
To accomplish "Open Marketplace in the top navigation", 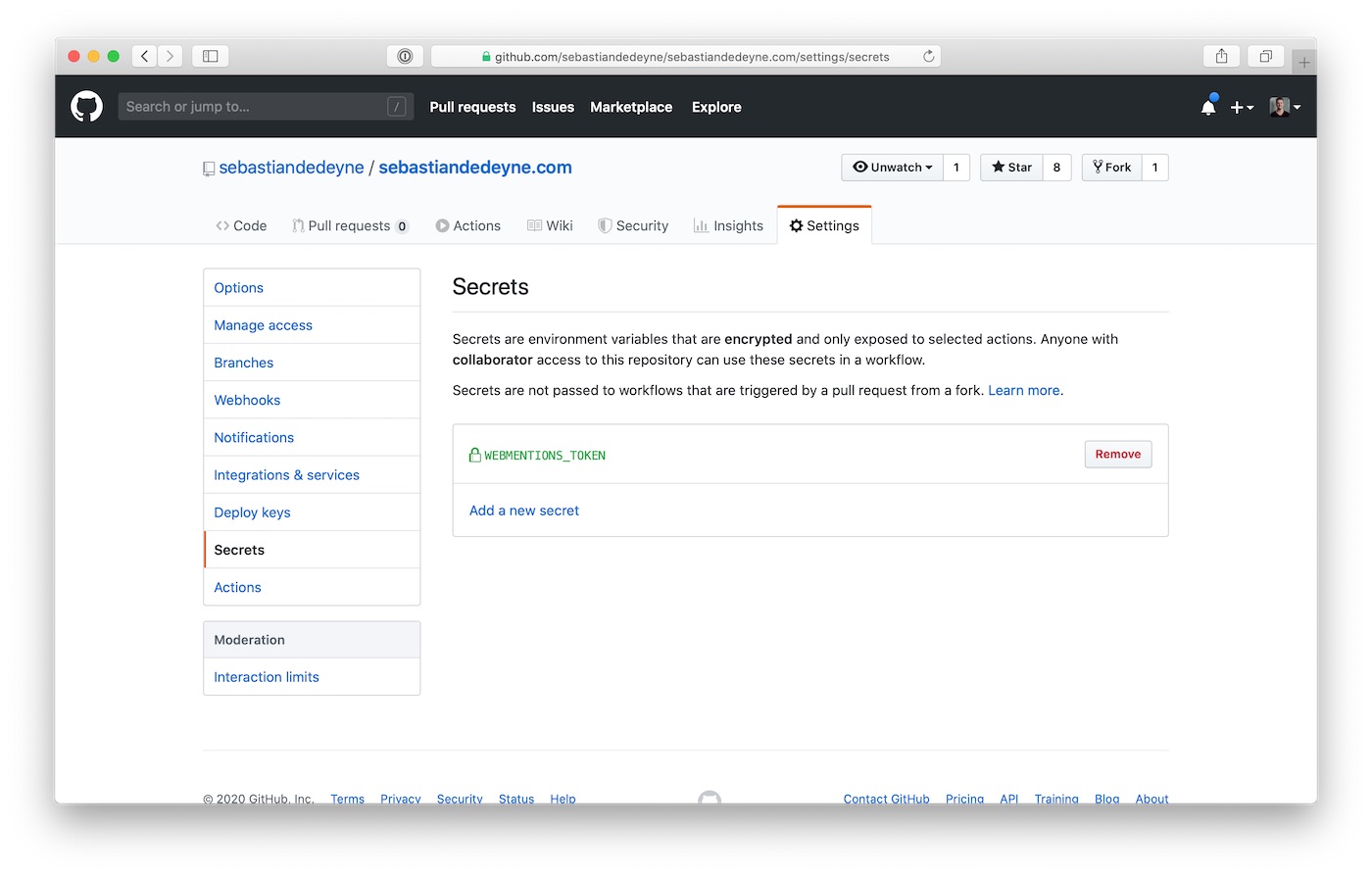I will pos(631,107).
